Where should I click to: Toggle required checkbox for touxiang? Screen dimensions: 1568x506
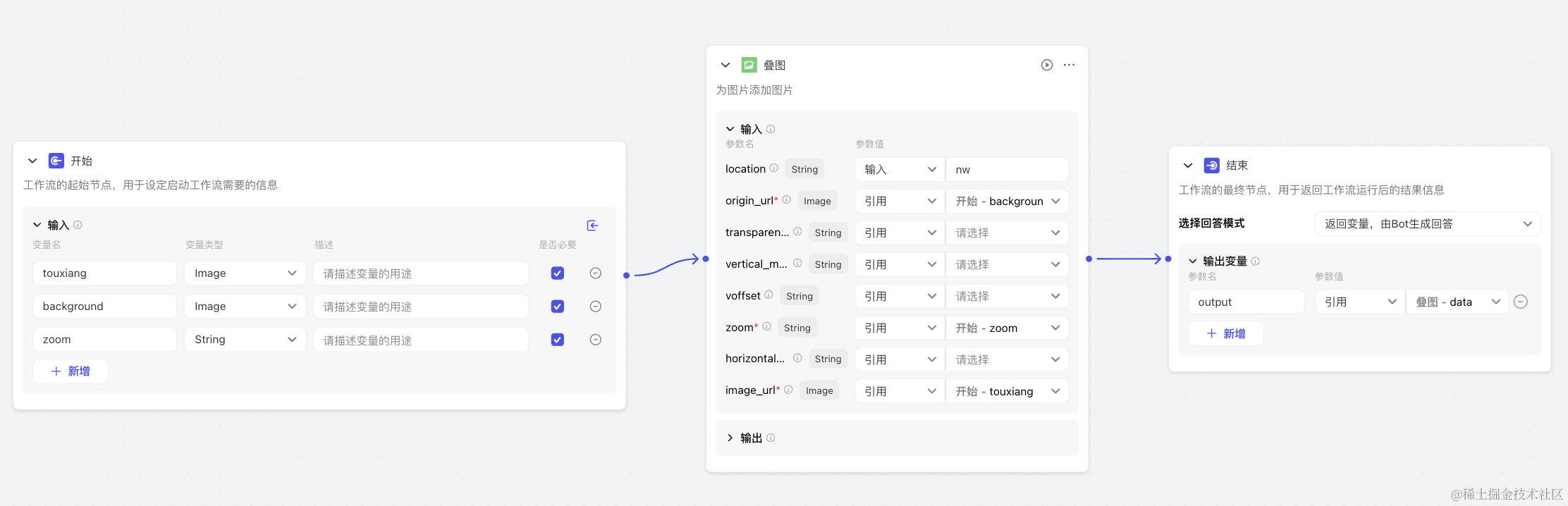[557, 273]
